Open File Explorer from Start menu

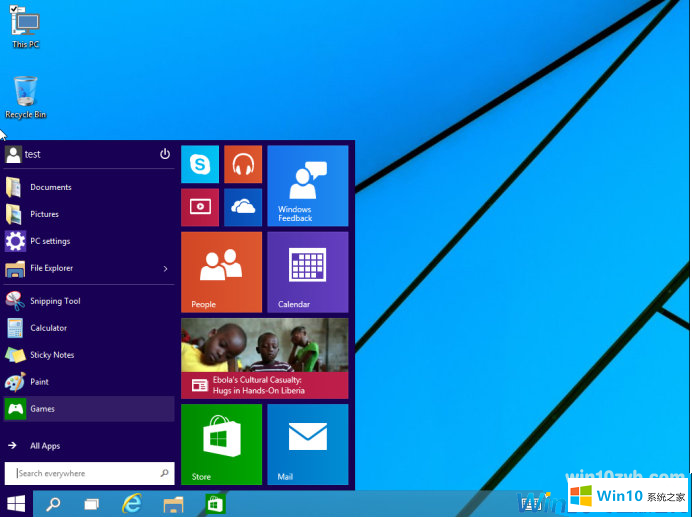[x=89, y=268]
